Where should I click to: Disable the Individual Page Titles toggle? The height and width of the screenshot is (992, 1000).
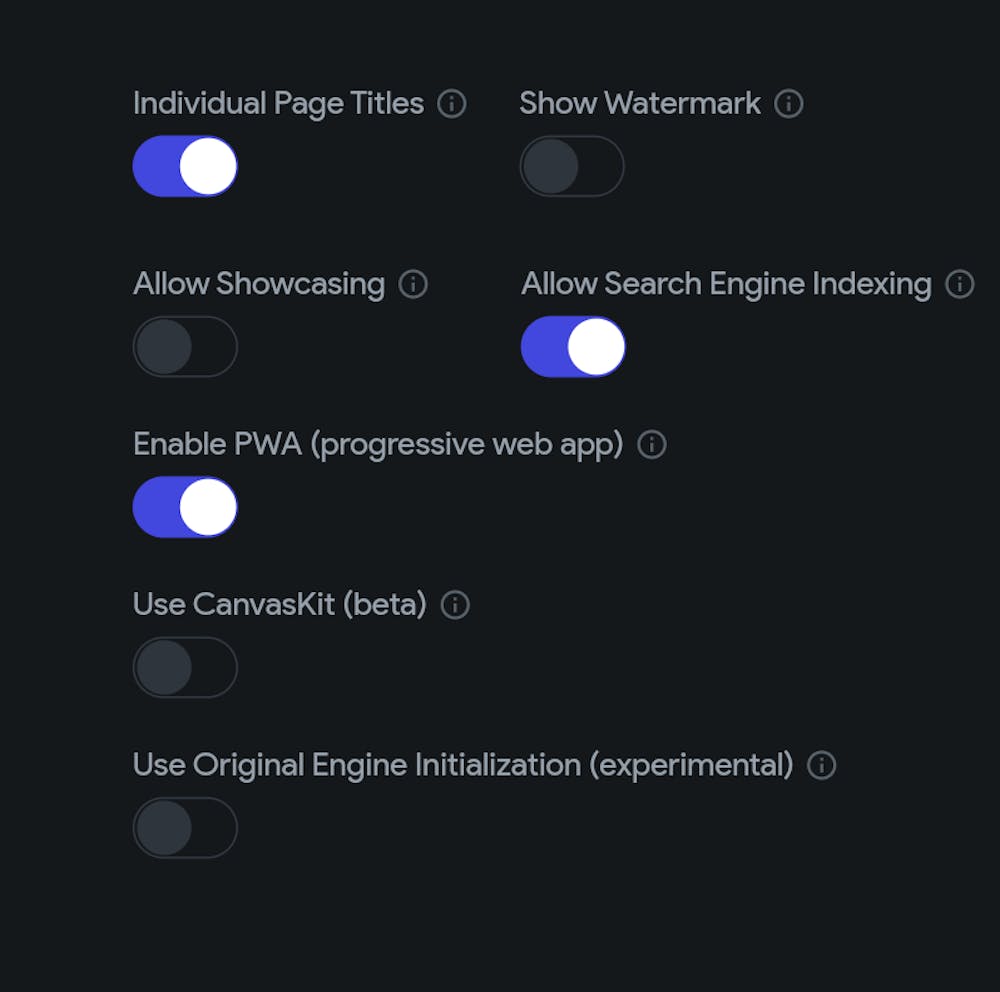pyautogui.click(x=185, y=166)
